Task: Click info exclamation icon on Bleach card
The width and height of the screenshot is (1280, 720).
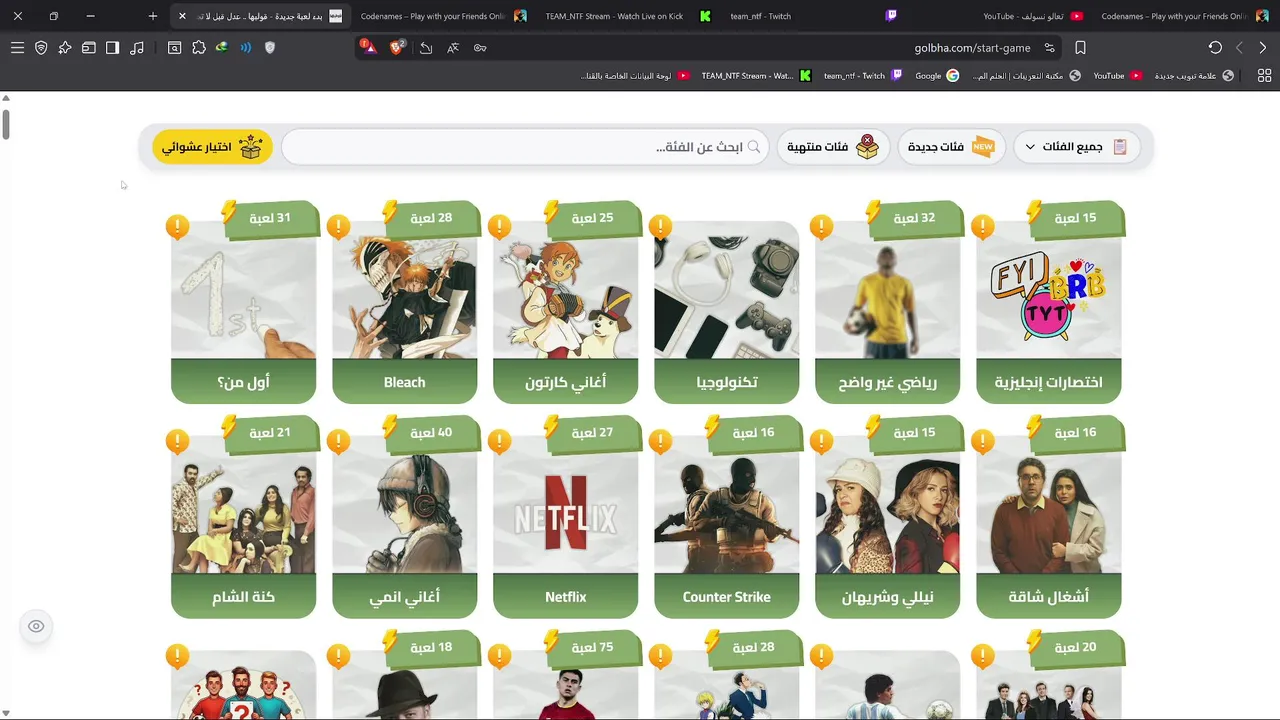Action: [x=338, y=227]
